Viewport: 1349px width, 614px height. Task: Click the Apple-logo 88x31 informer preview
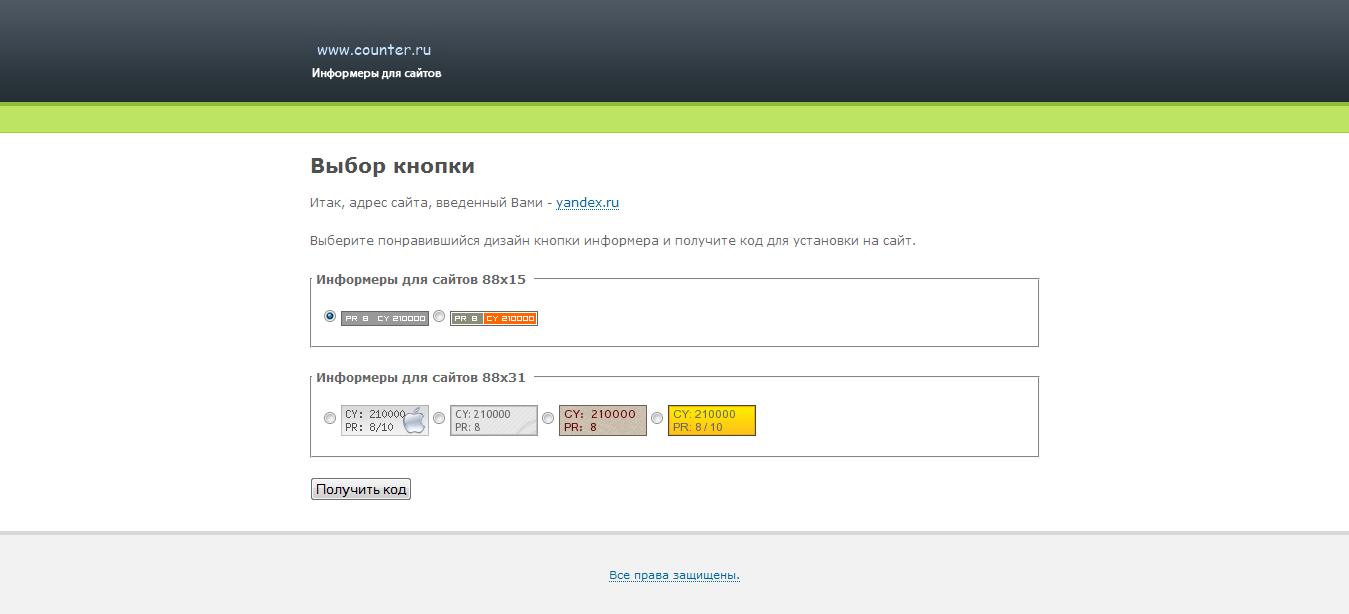(x=384, y=419)
